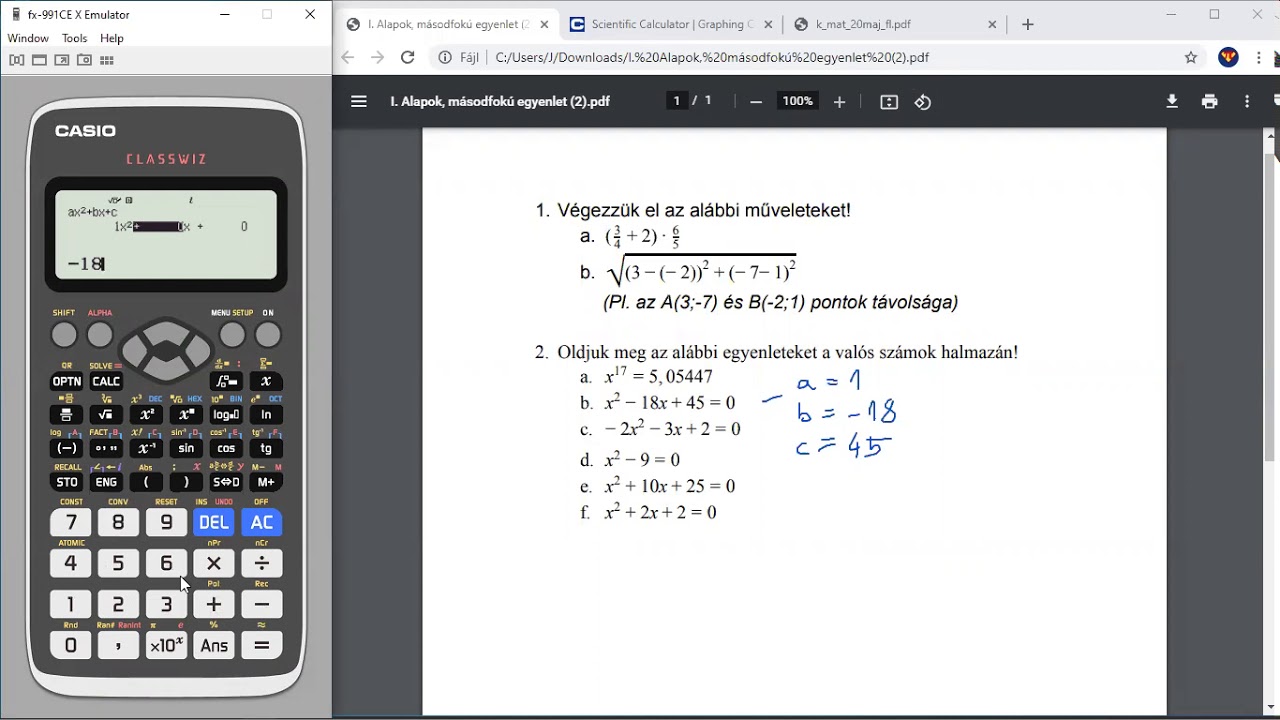Click the PDF fit to page icon
1280x720 pixels.
click(x=889, y=102)
